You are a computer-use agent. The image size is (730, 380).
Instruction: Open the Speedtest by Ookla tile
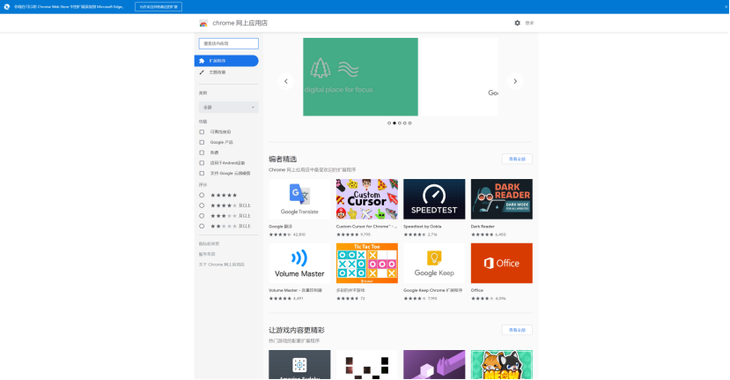[434, 199]
